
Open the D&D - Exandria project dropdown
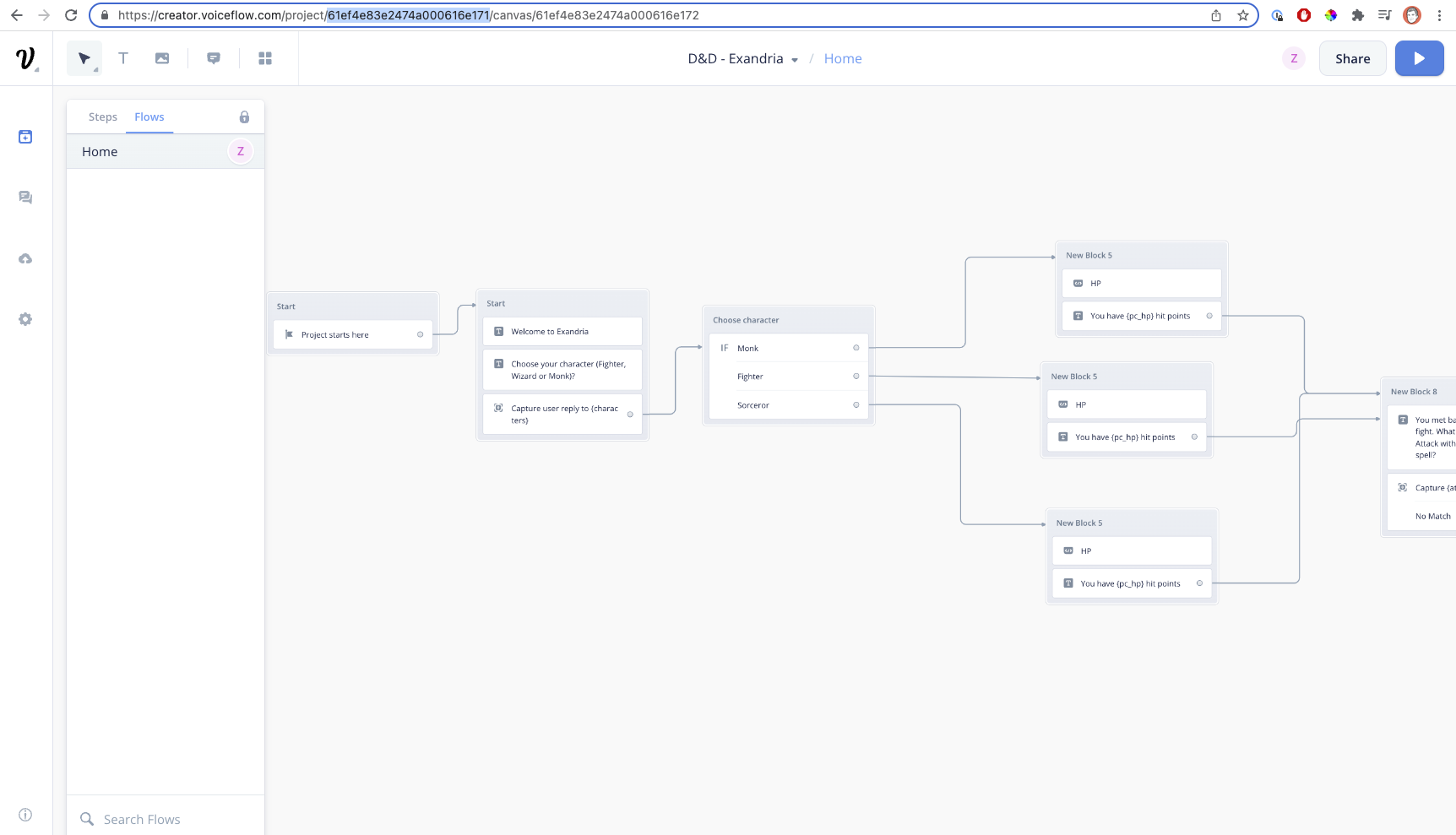coord(794,59)
